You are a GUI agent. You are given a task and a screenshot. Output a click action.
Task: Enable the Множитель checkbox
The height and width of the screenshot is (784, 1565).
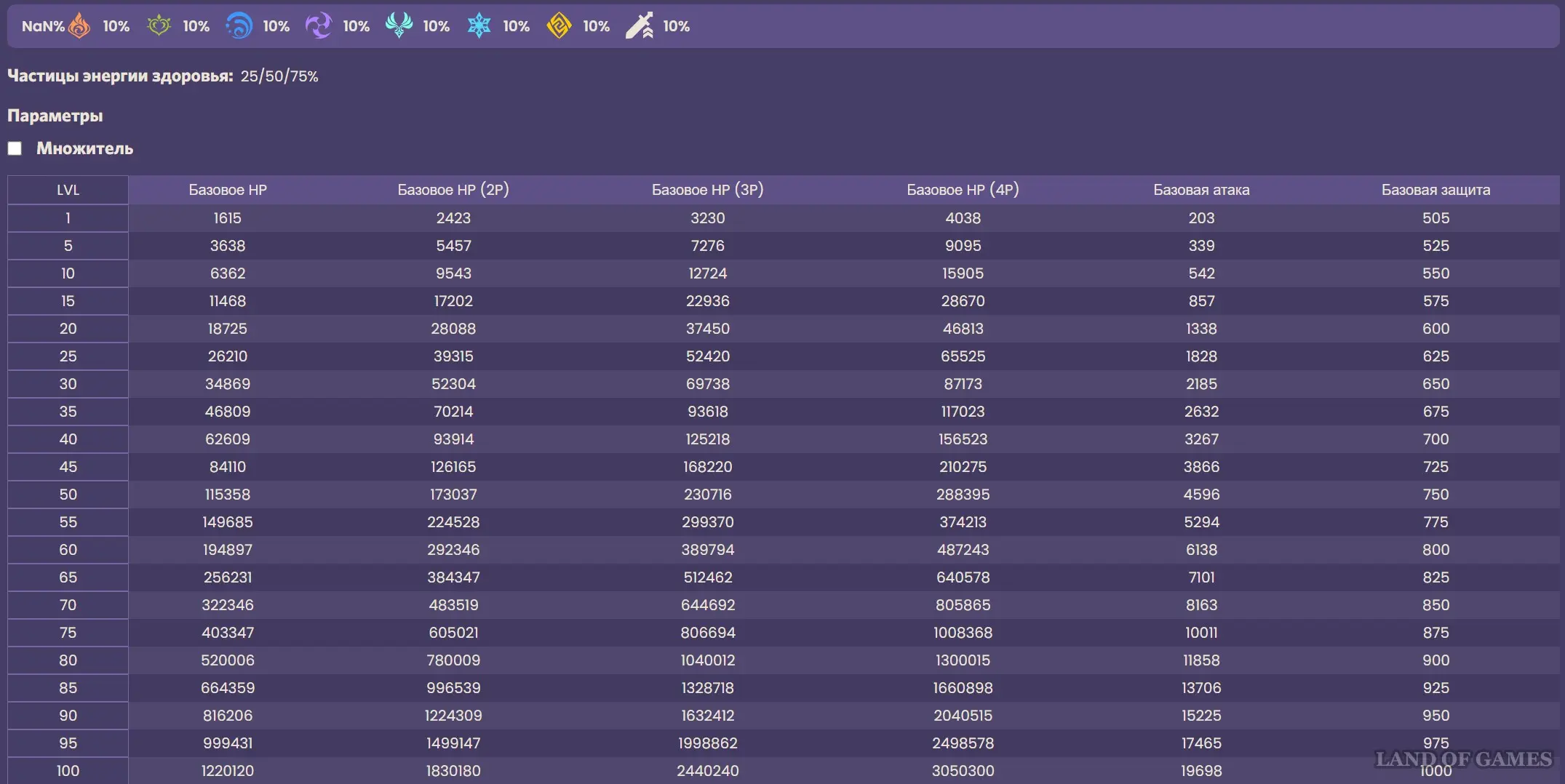(x=15, y=148)
